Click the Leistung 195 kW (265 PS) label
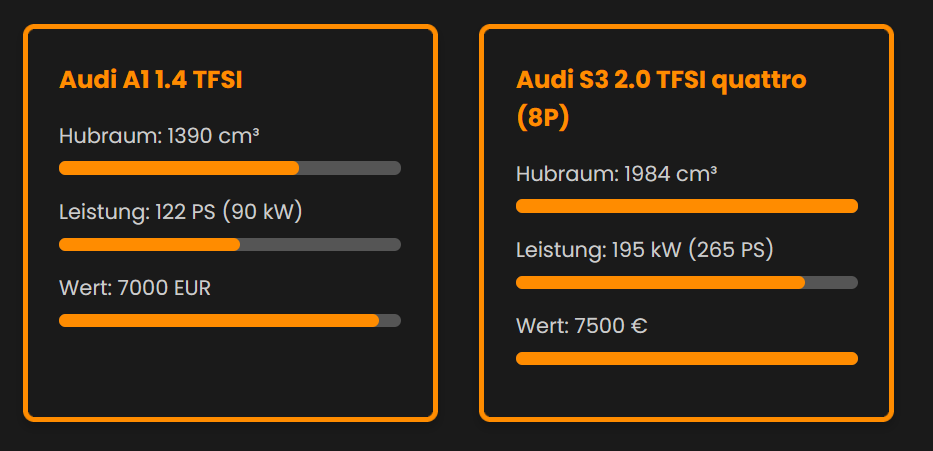The width and height of the screenshot is (933, 451). coord(645,250)
